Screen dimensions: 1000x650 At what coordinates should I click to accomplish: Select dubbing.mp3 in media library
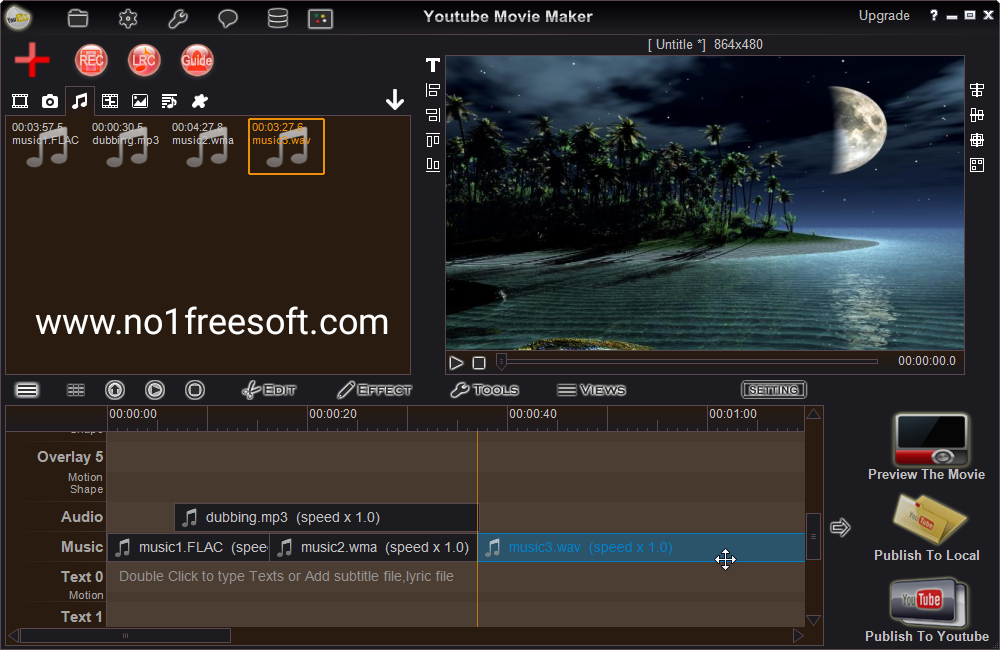(126, 145)
